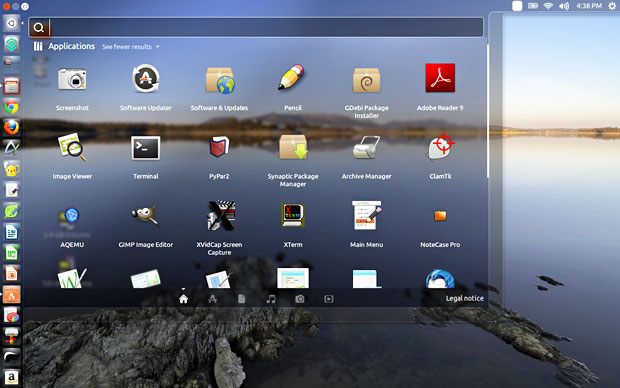Launch Synaptic Package Manager
The height and width of the screenshot is (388, 620).
293,147
